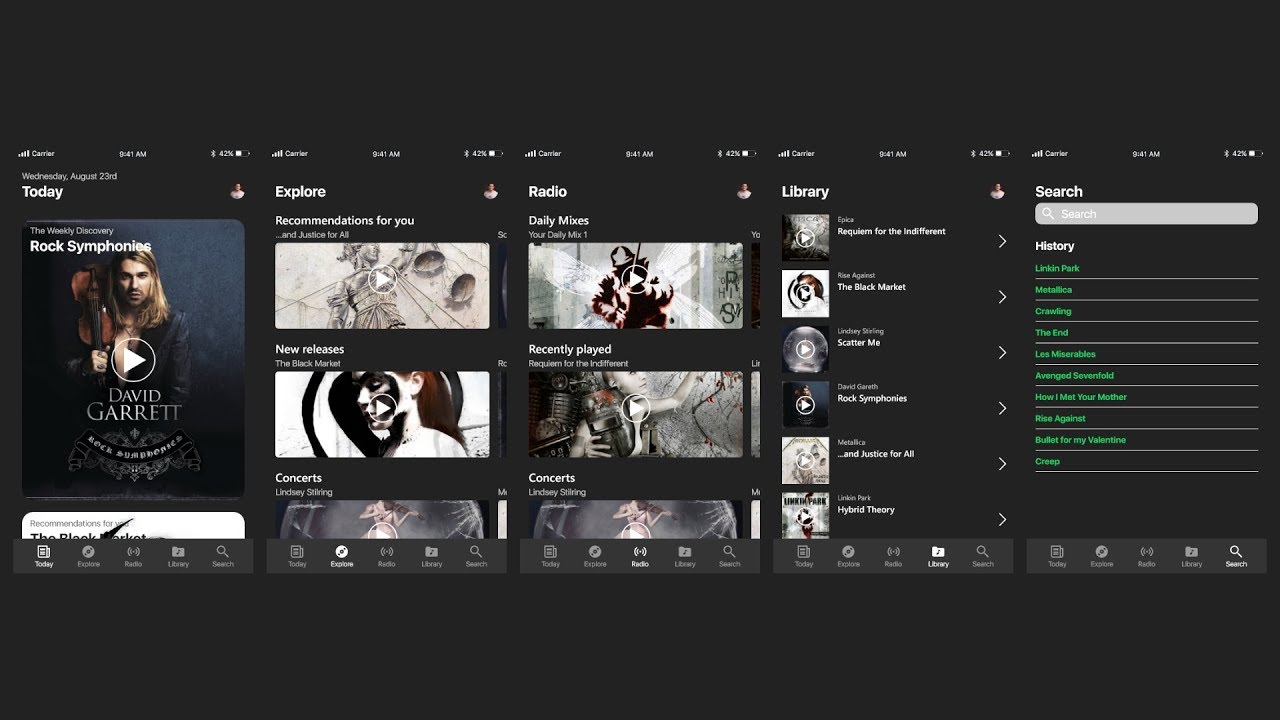
Task: Play Your Daily Mix 1 on the Radio screen
Action: tap(636, 279)
